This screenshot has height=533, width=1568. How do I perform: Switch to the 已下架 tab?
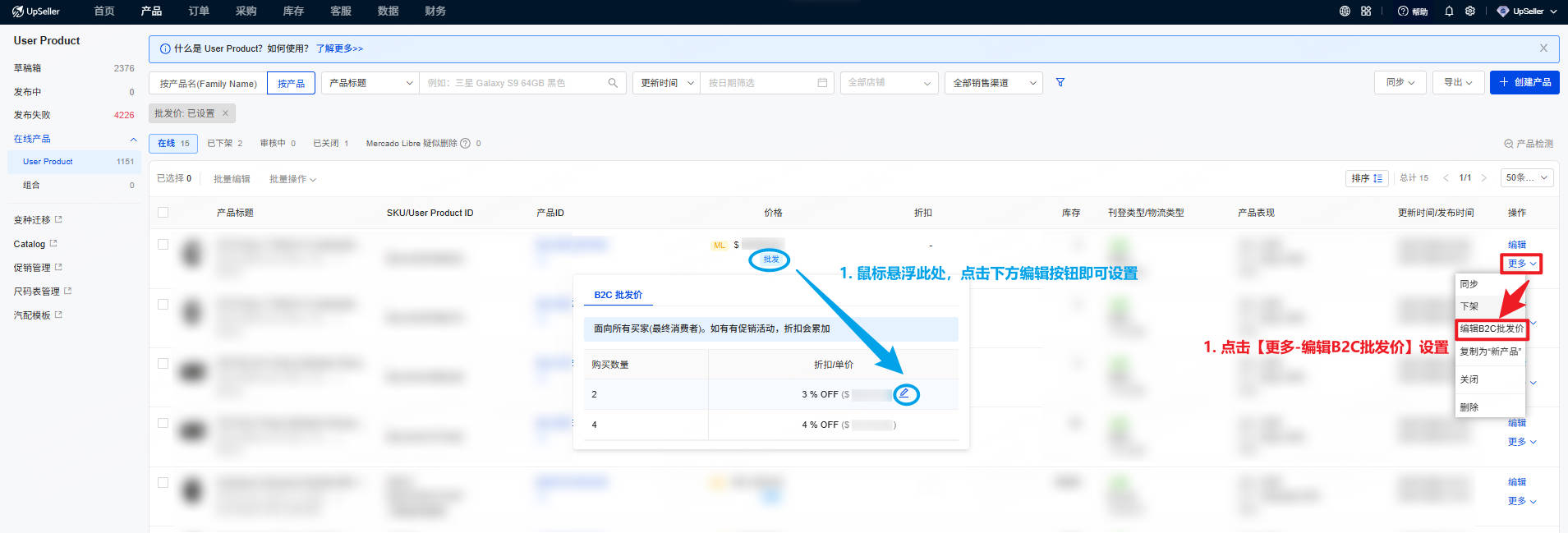point(224,143)
